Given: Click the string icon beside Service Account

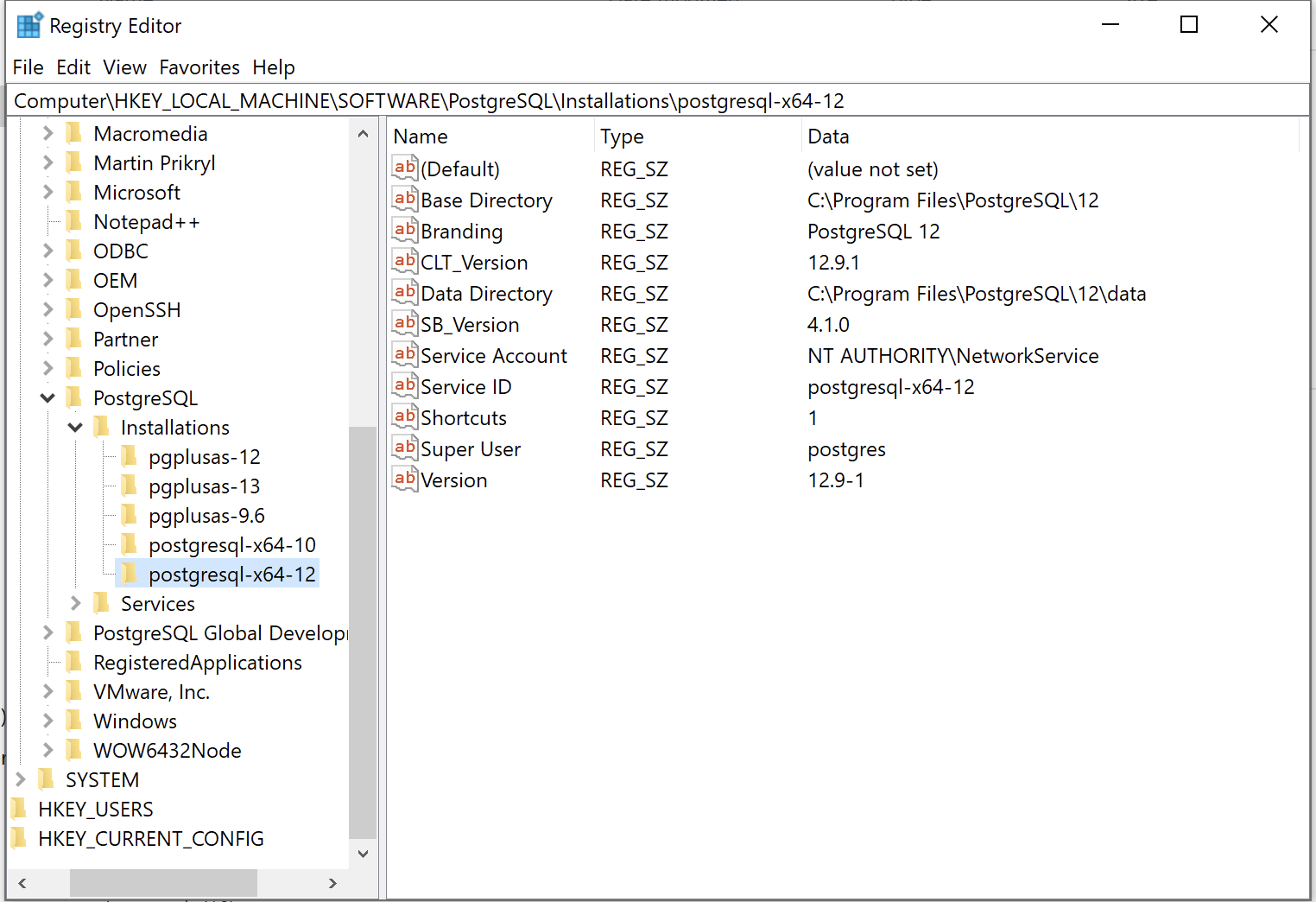Looking at the screenshot, I should tap(404, 355).
